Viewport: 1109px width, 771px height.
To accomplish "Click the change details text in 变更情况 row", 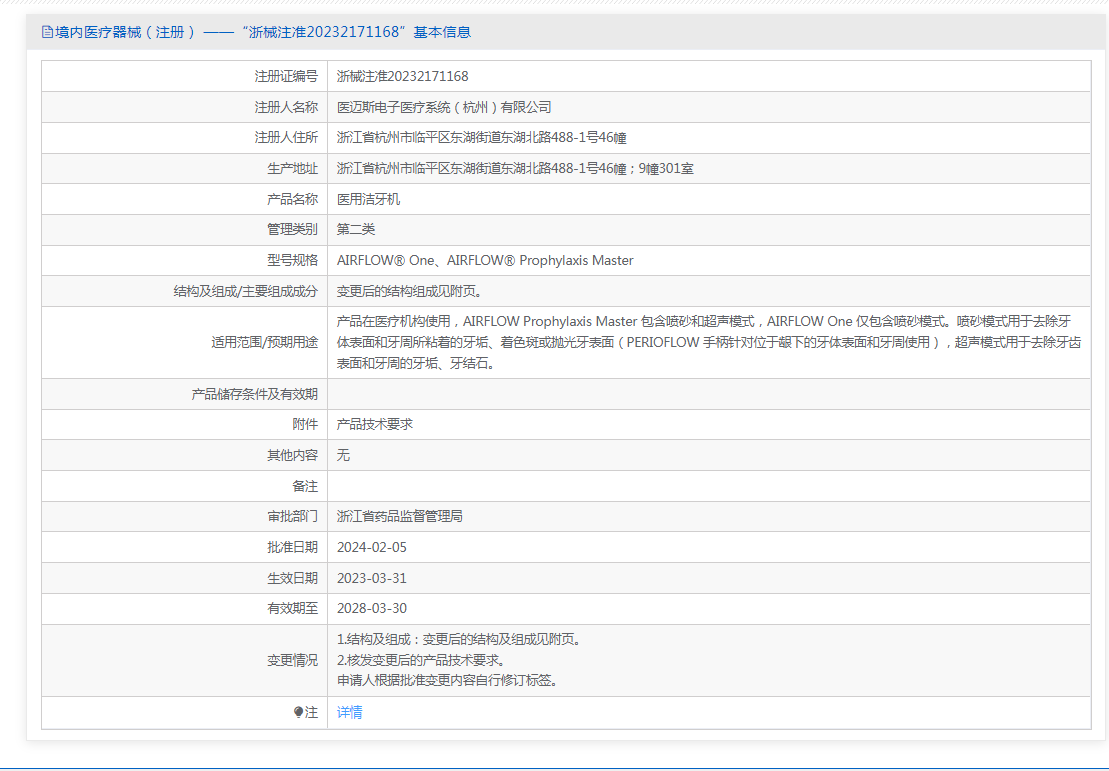I will click(x=458, y=660).
